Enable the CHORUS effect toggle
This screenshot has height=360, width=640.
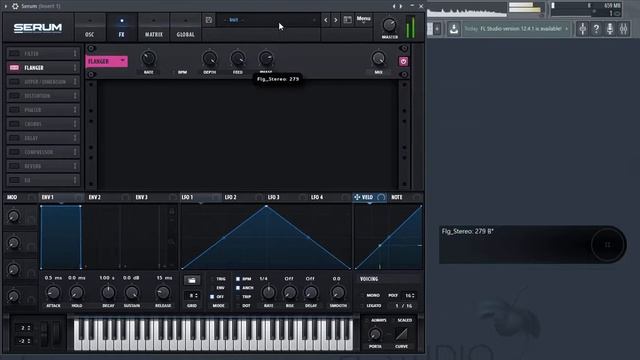point(14,124)
